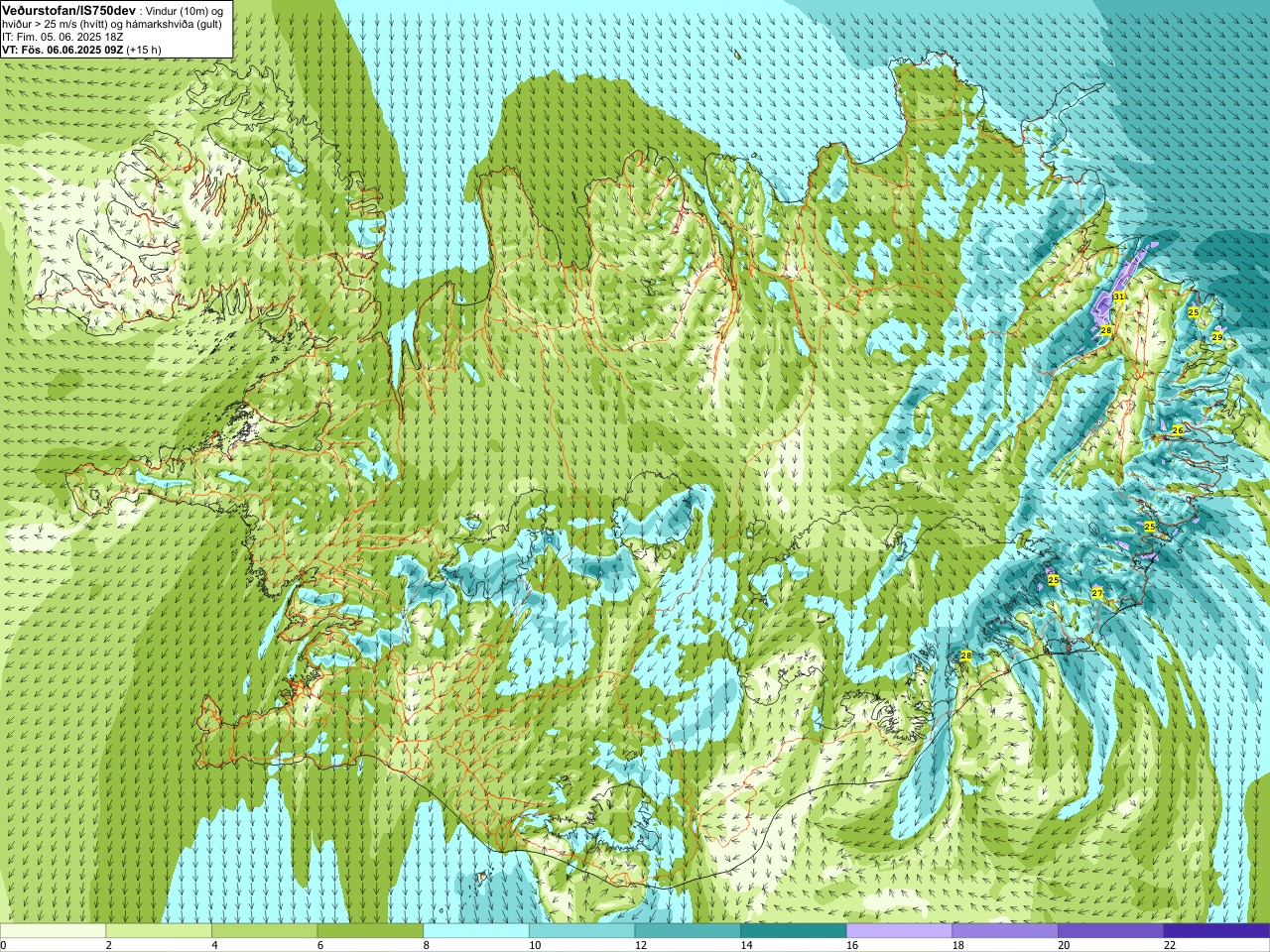1270x952 pixels.
Task: Click the legend scale number 14
Action: tap(747, 945)
